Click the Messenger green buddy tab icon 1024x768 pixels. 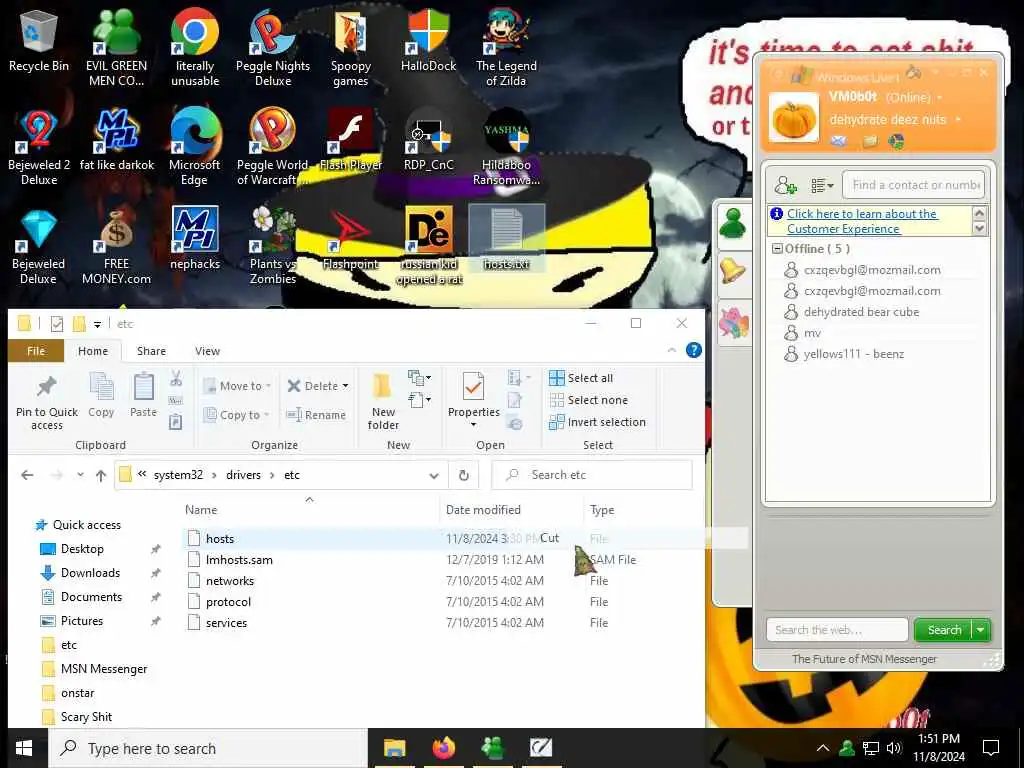pyautogui.click(x=733, y=223)
